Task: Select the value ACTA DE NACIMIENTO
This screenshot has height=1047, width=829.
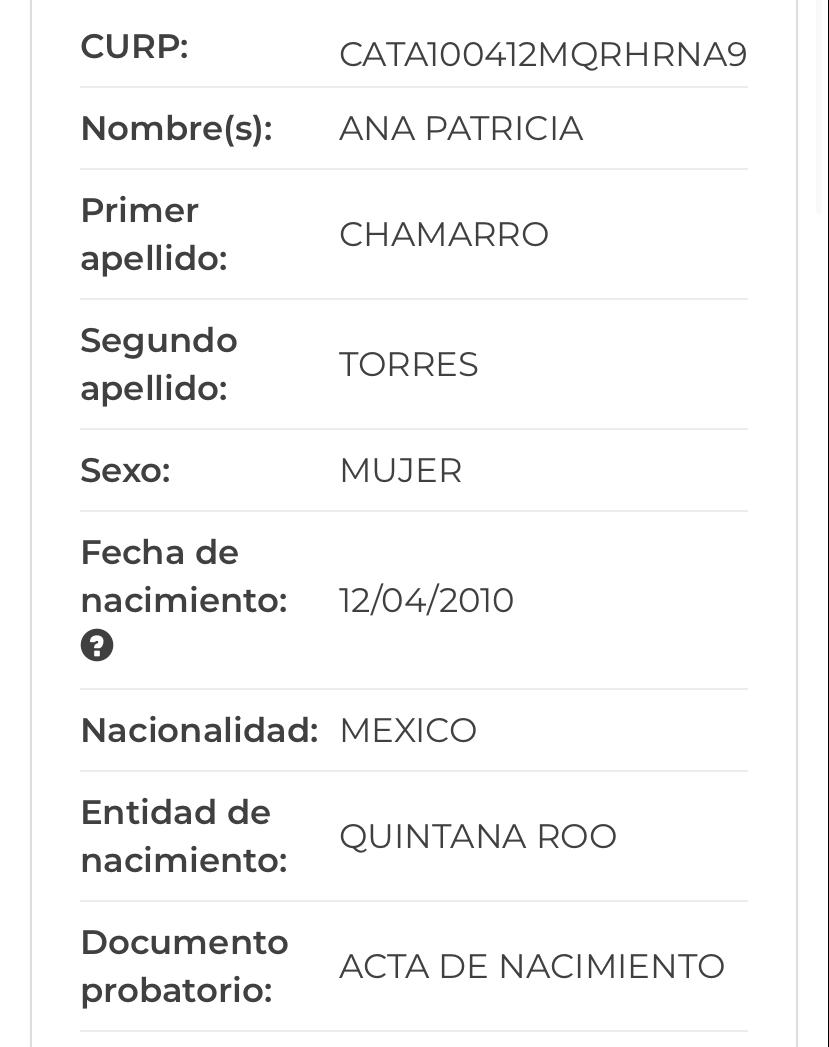Action: pyautogui.click(x=532, y=966)
